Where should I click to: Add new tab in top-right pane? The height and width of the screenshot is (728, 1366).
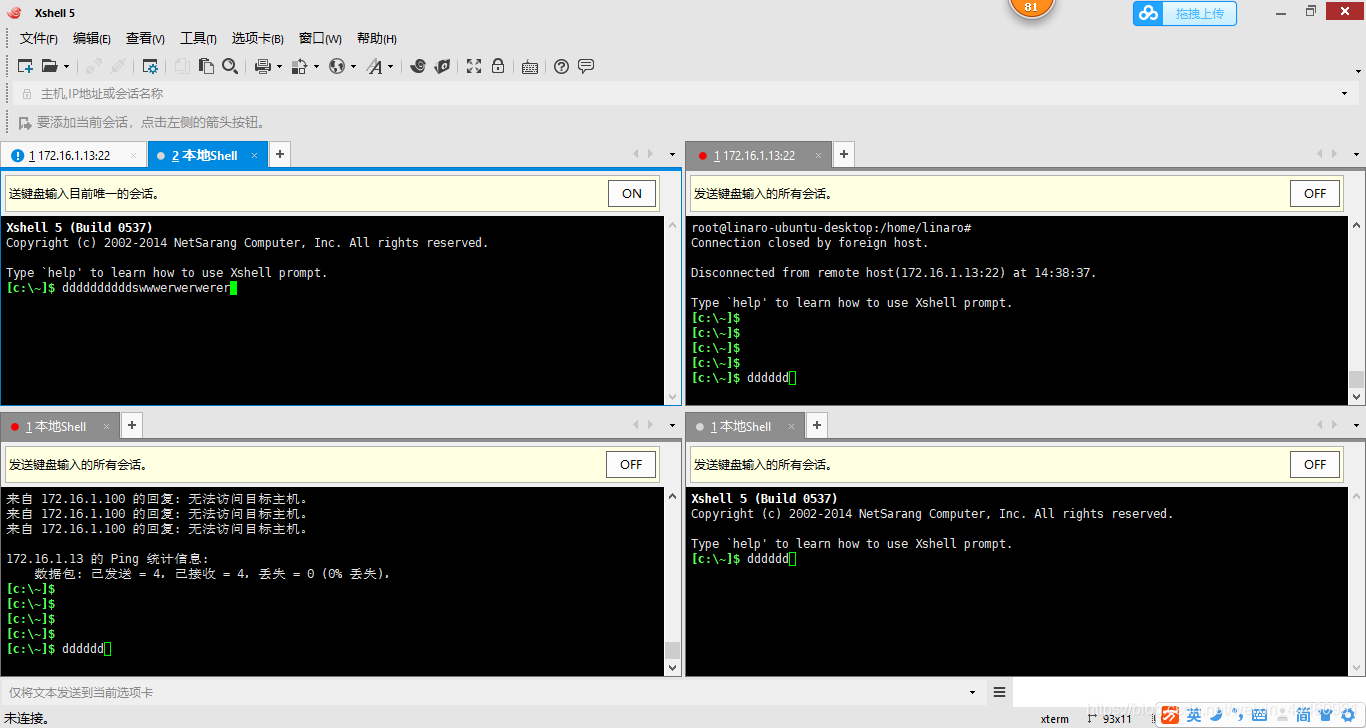pos(844,155)
